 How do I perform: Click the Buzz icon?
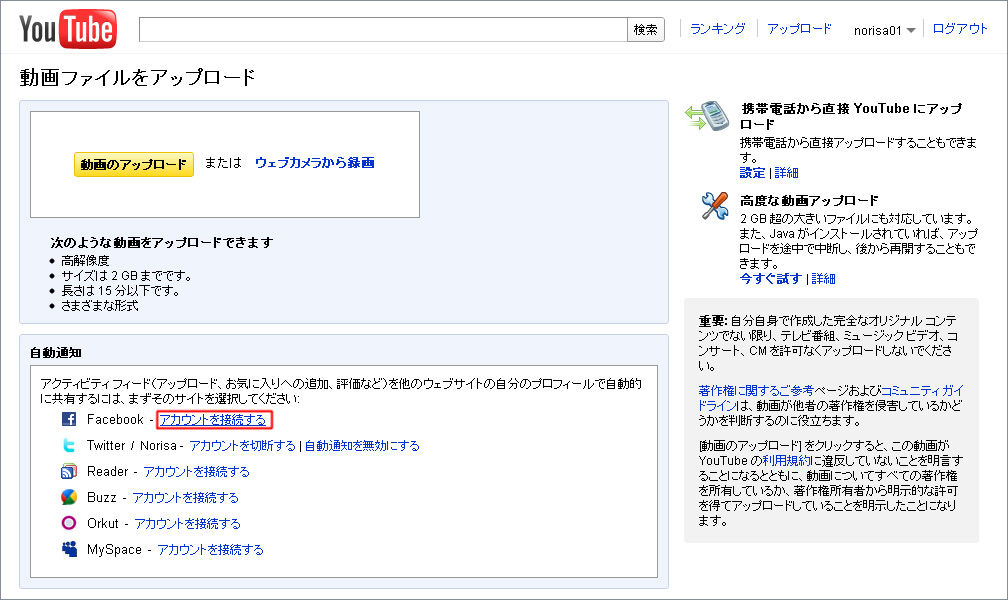[69, 497]
